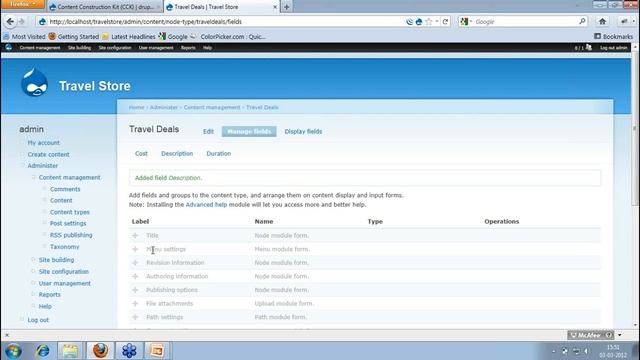Expand the Site building sidebar item
This screenshot has height=360, width=640.
click(33, 260)
